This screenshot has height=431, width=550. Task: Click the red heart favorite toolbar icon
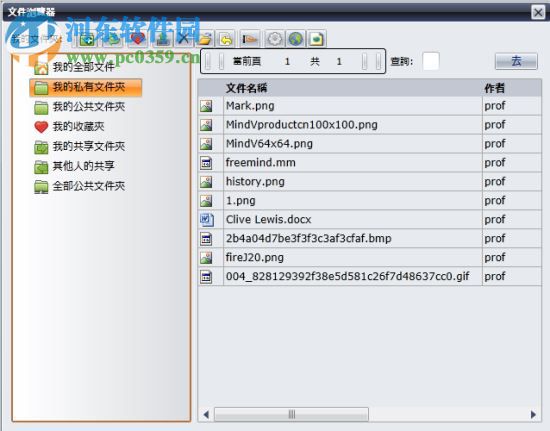click(138, 39)
